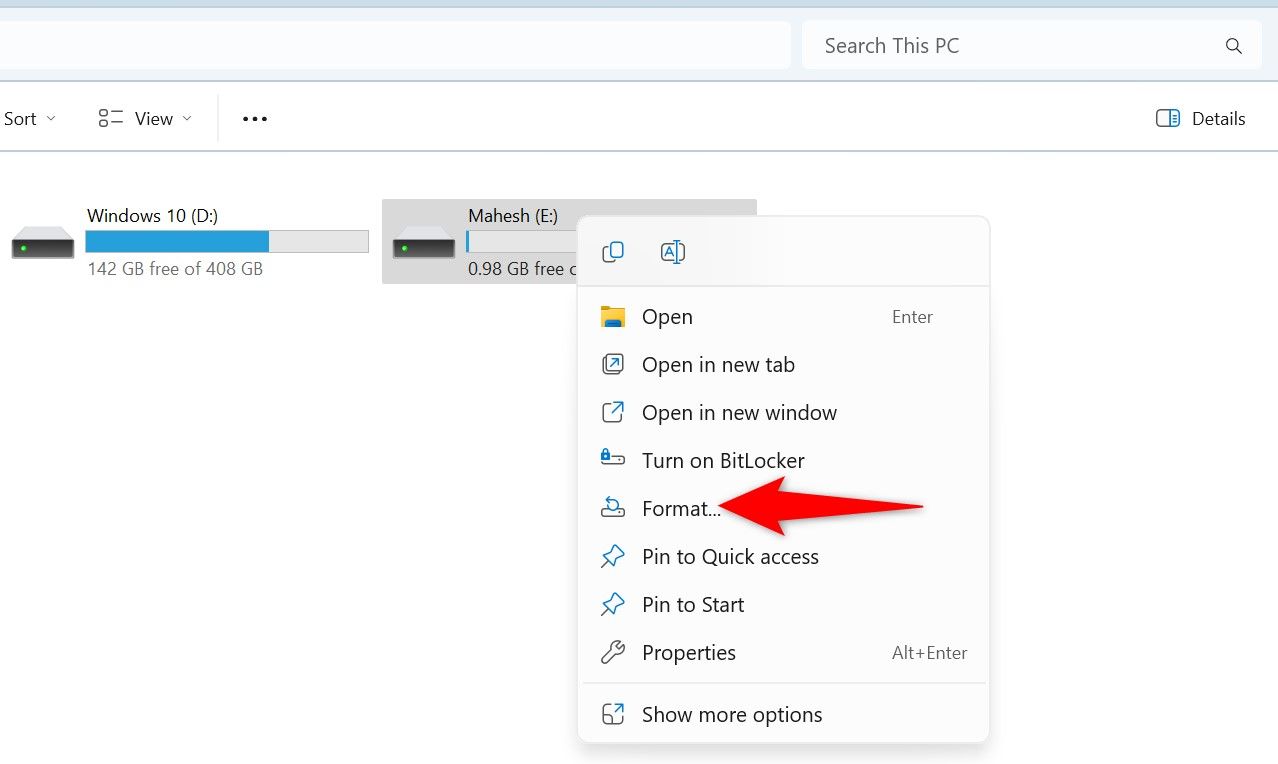This screenshot has height=764, width=1278.
Task: Choose Pin to Start
Action: 693,605
